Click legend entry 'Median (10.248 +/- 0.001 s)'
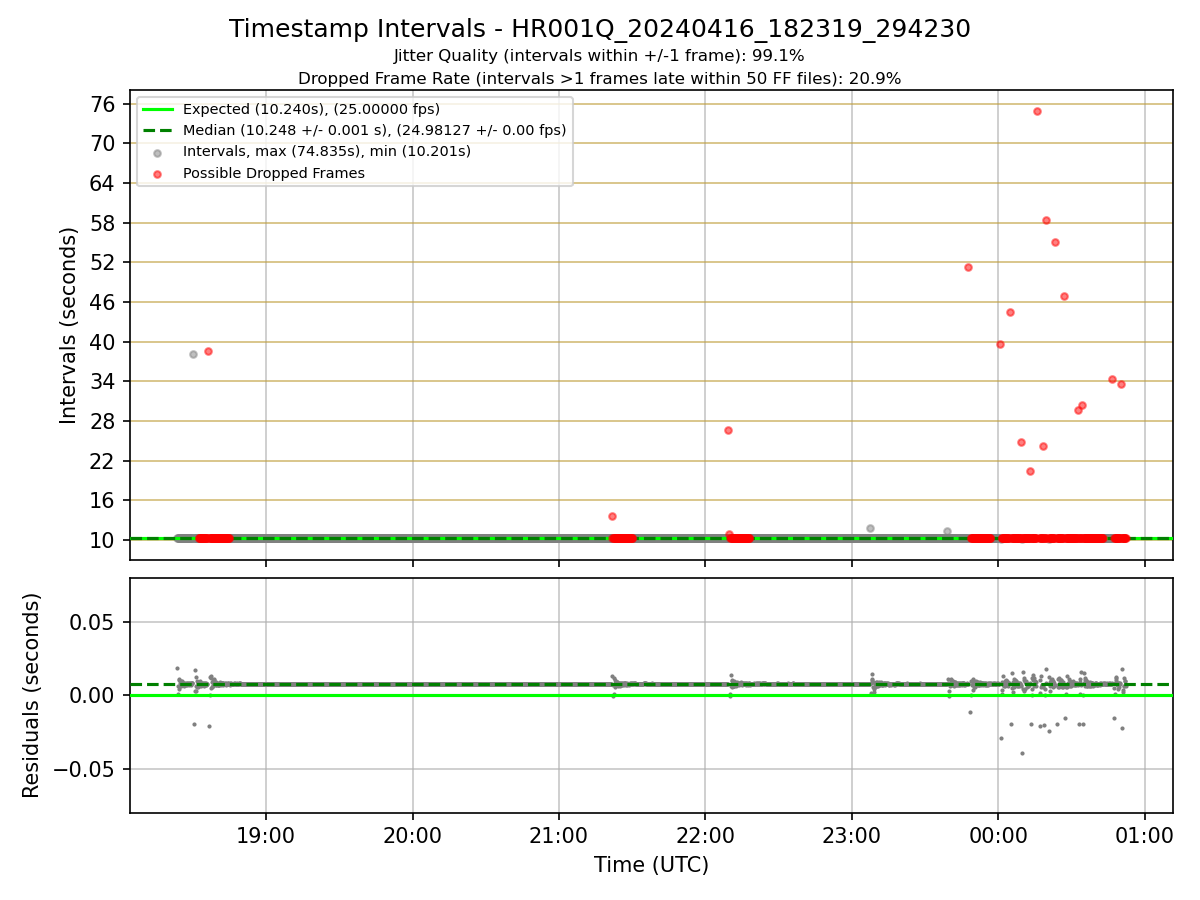Viewport: 1200px width, 900px height. (374, 130)
